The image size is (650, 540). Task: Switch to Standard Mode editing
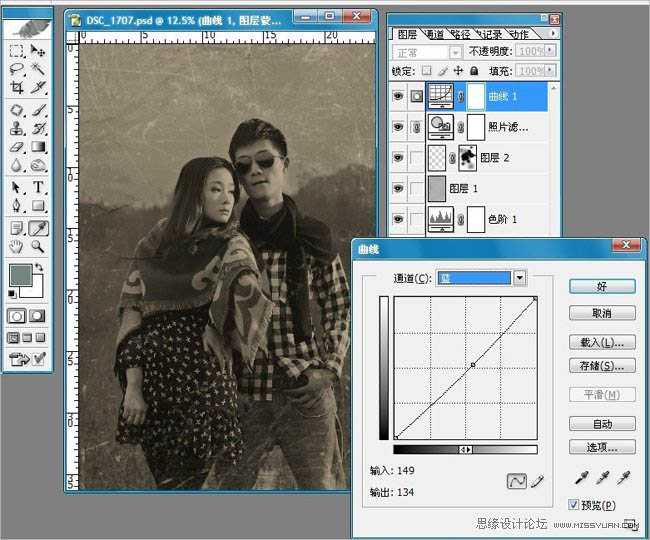[17, 316]
